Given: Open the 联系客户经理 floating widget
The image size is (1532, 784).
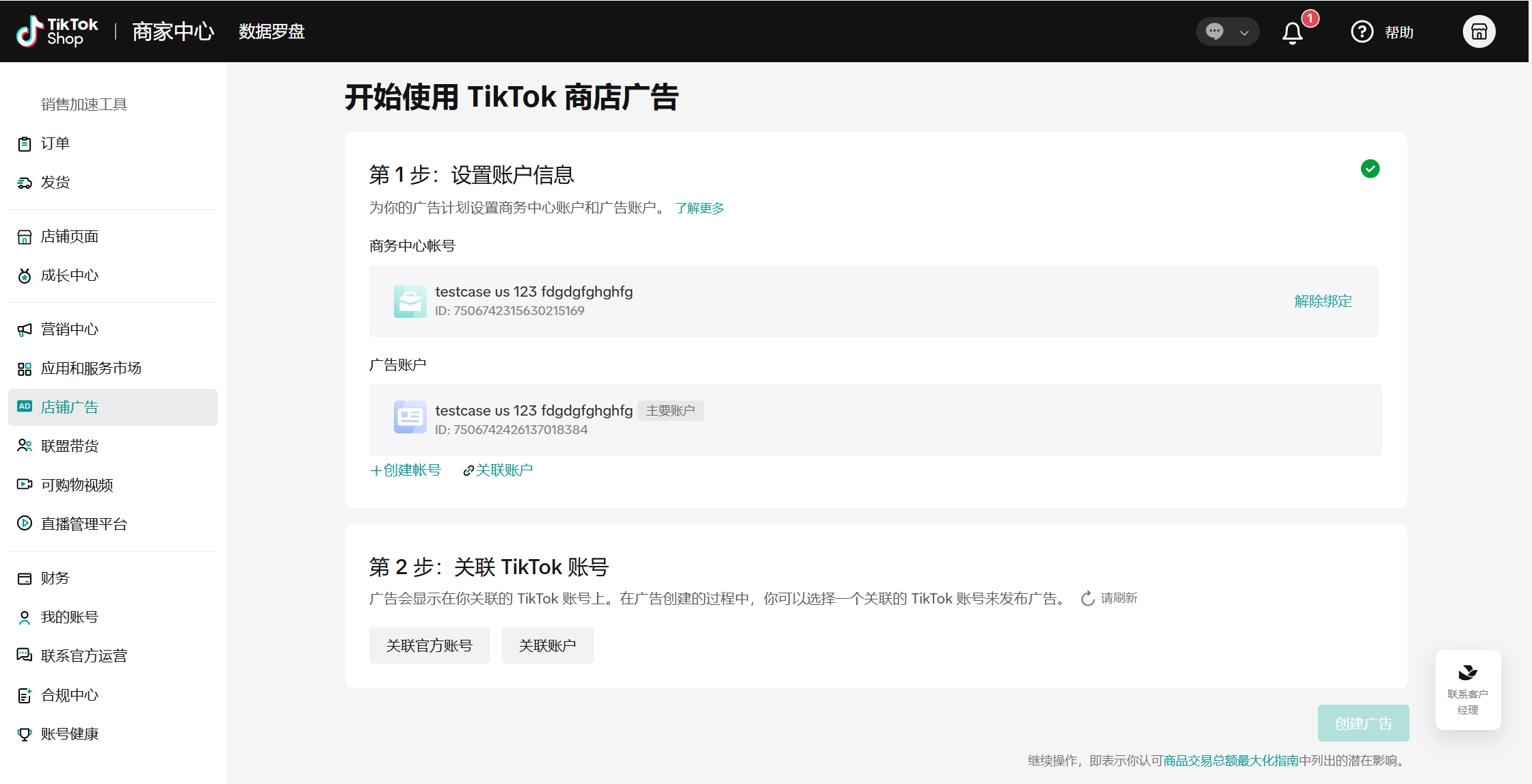Looking at the screenshot, I should coord(1468,690).
